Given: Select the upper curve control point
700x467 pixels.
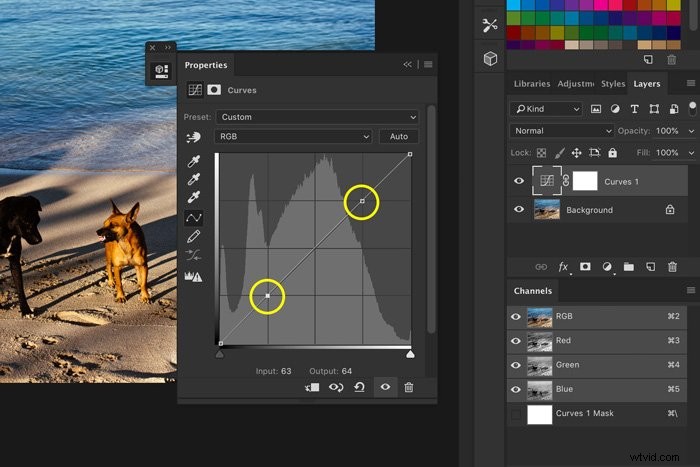Looking at the screenshot, I should [x=362, y=201].
